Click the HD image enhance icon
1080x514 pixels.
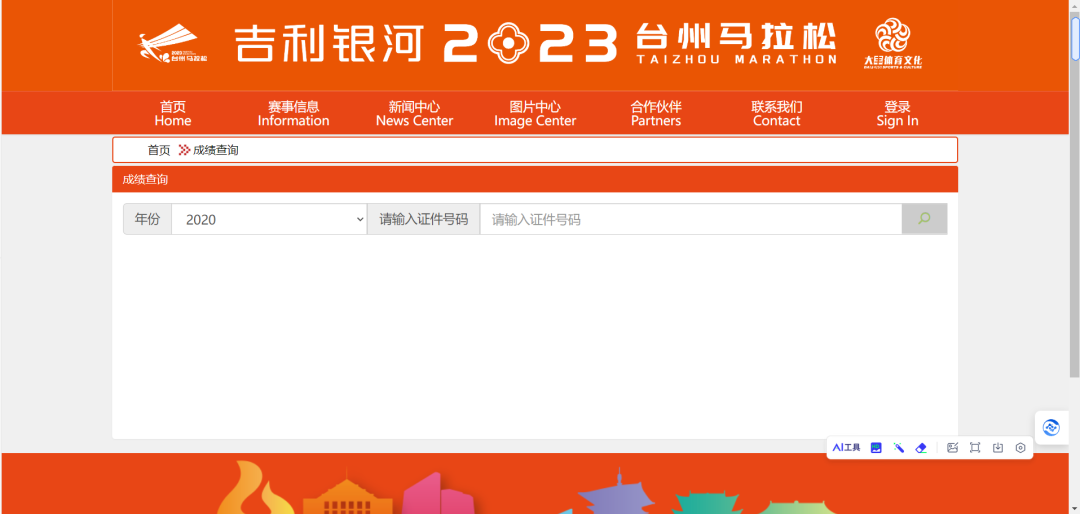click(876, 448)
